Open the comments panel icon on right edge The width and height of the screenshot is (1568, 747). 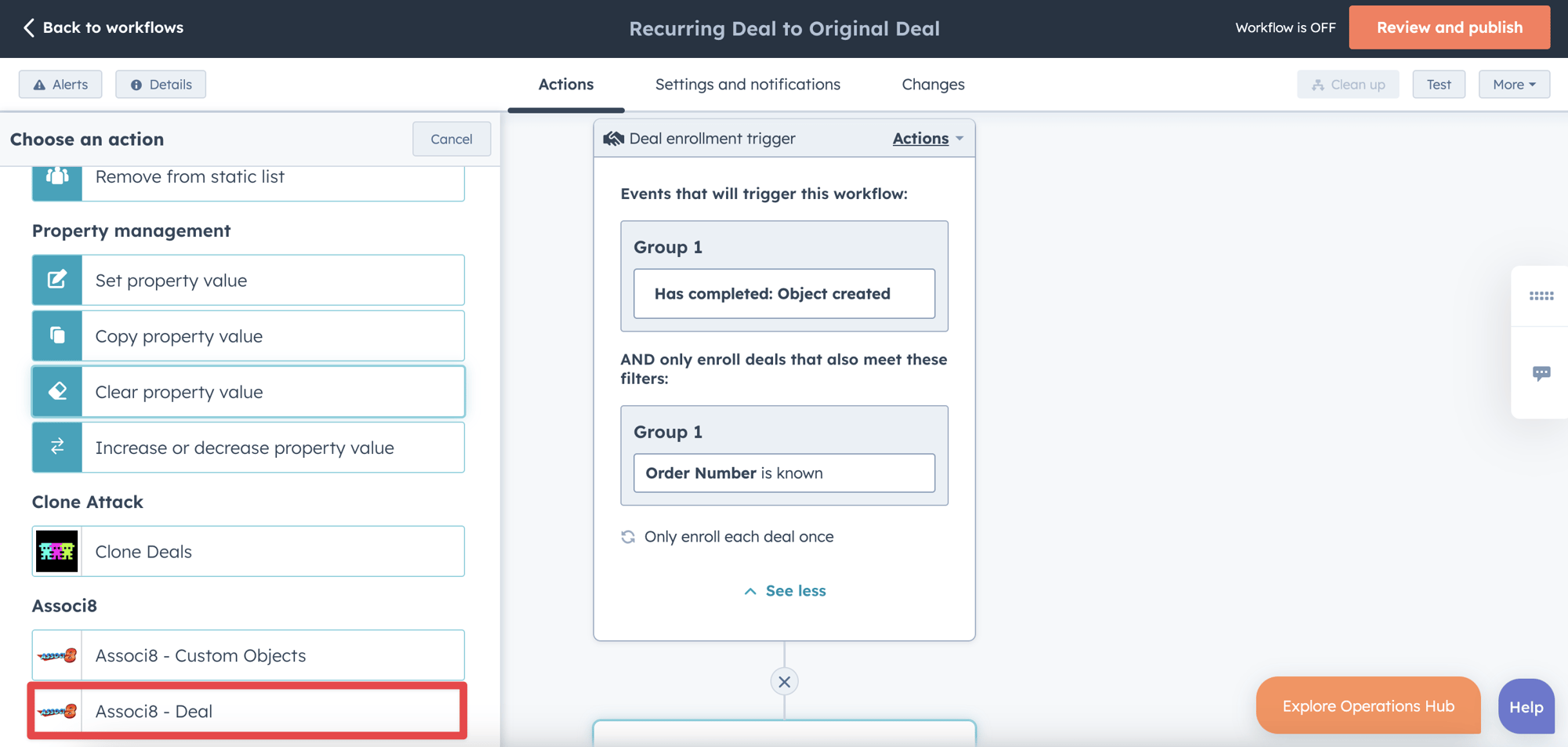(1541, 373)
